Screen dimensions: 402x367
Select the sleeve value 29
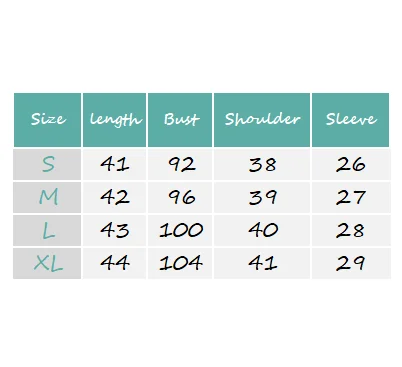point(351,263)
